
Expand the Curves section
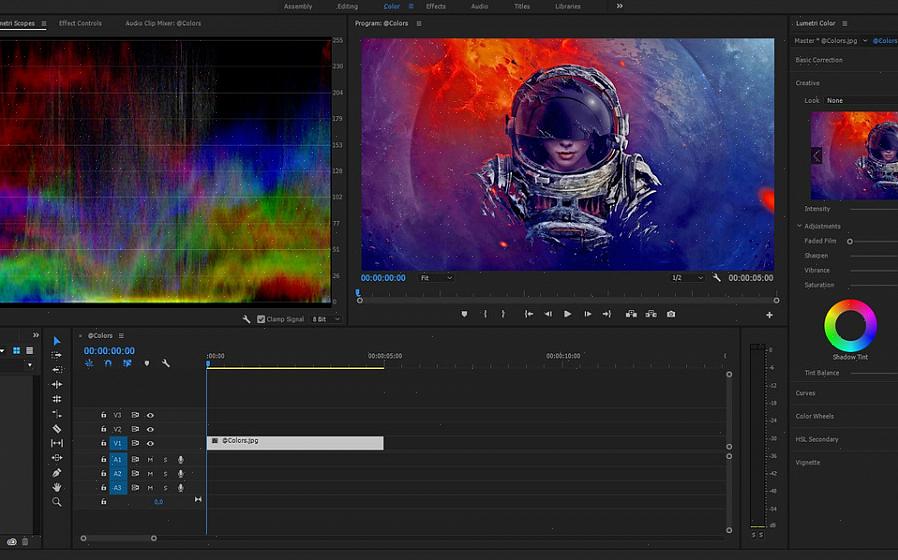pos(805,393)
